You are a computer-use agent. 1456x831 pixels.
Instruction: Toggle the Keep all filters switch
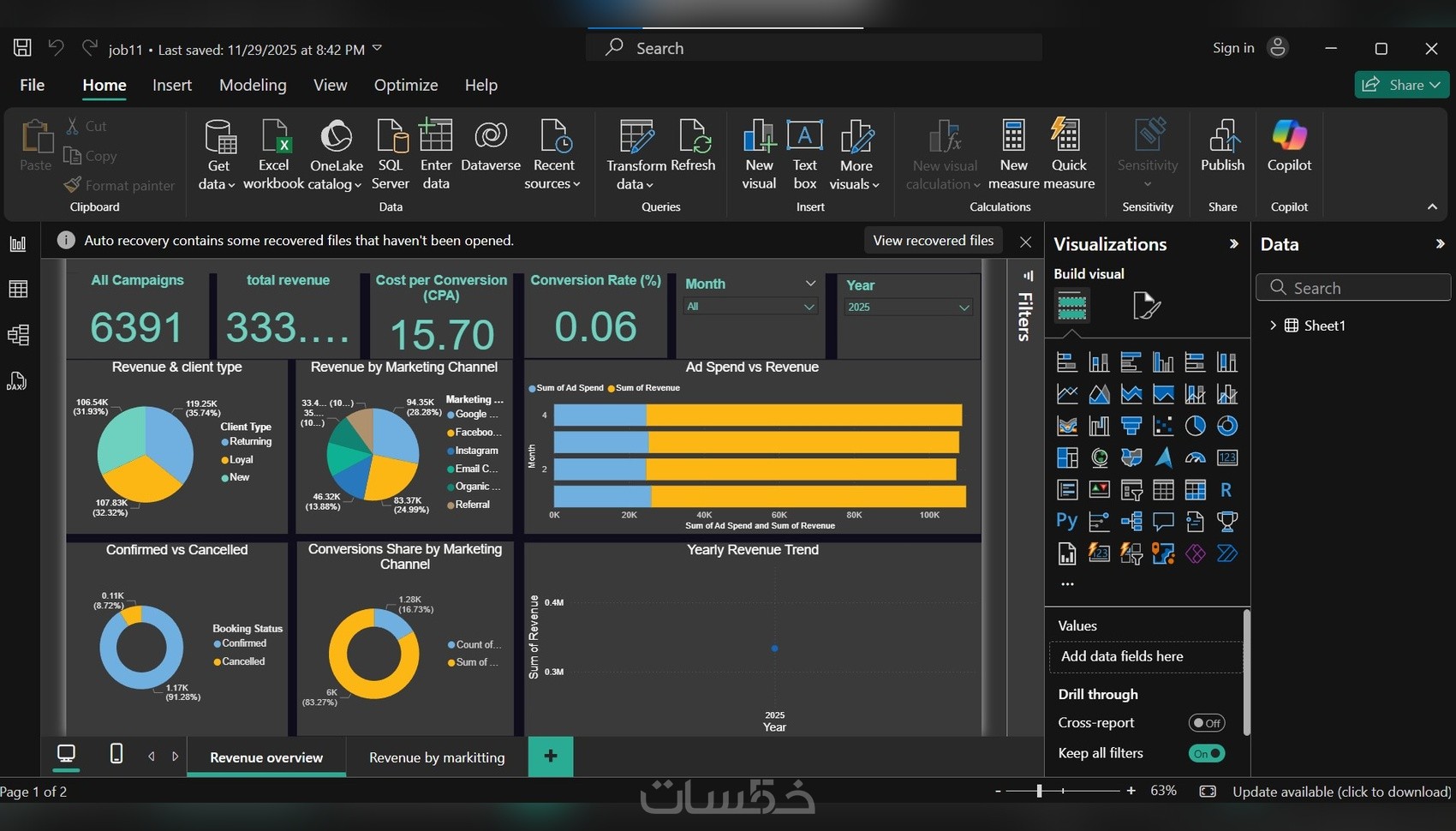(x=1207, y=753)
